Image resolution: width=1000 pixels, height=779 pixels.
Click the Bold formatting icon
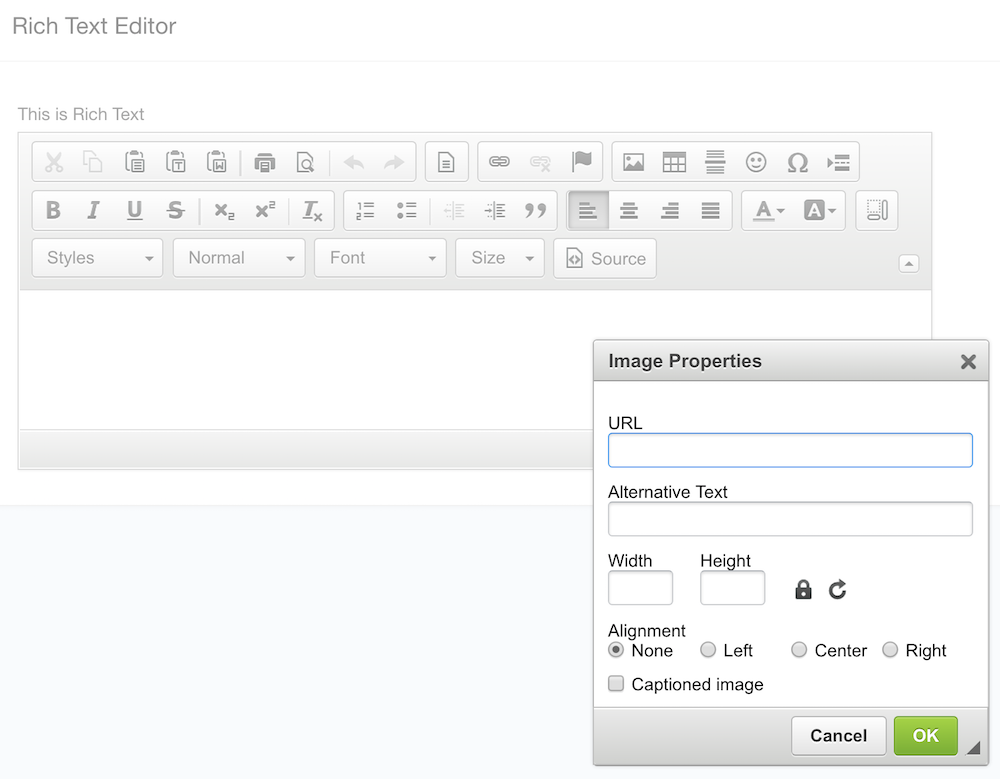tap(54, 210)
